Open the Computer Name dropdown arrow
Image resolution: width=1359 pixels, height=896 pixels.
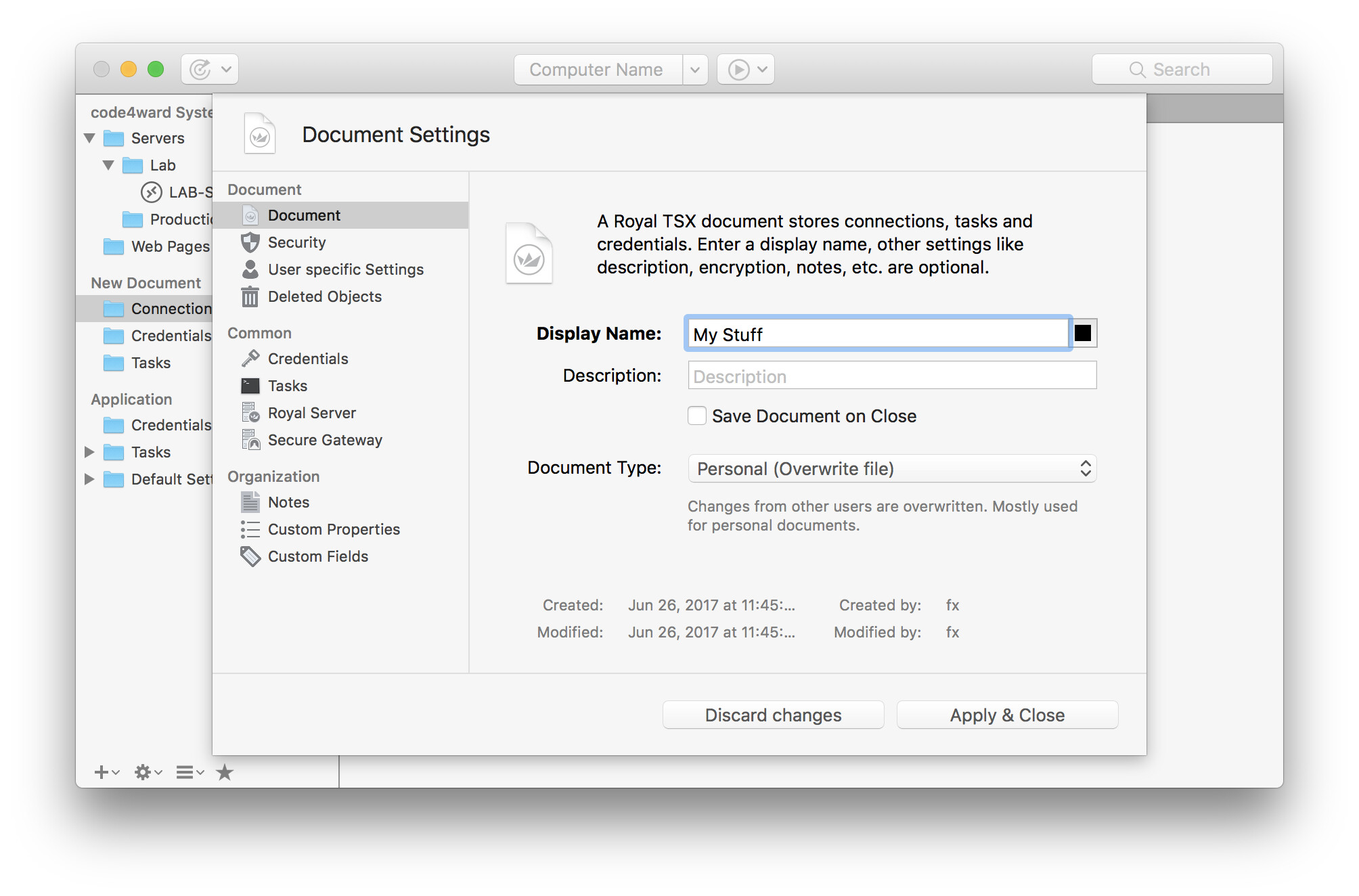point(695,70)
